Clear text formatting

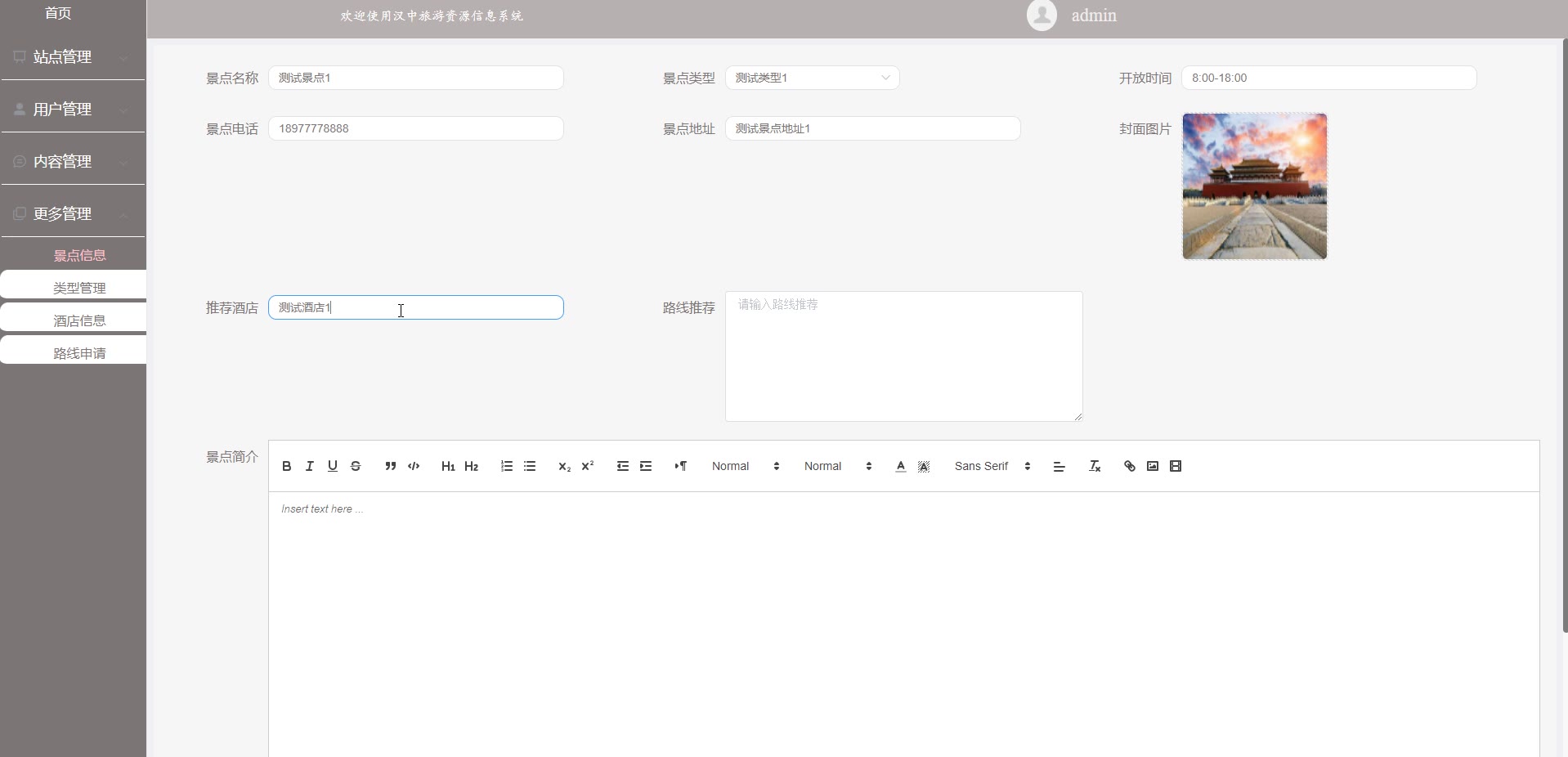pos(1095,466)
